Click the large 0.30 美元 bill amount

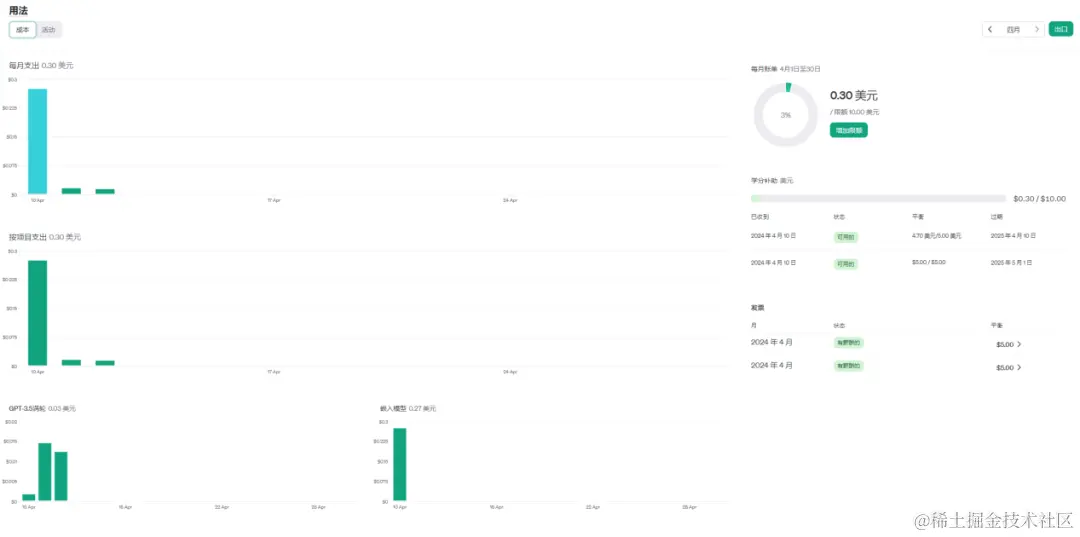pyautogui.click(x=853, y=96)
